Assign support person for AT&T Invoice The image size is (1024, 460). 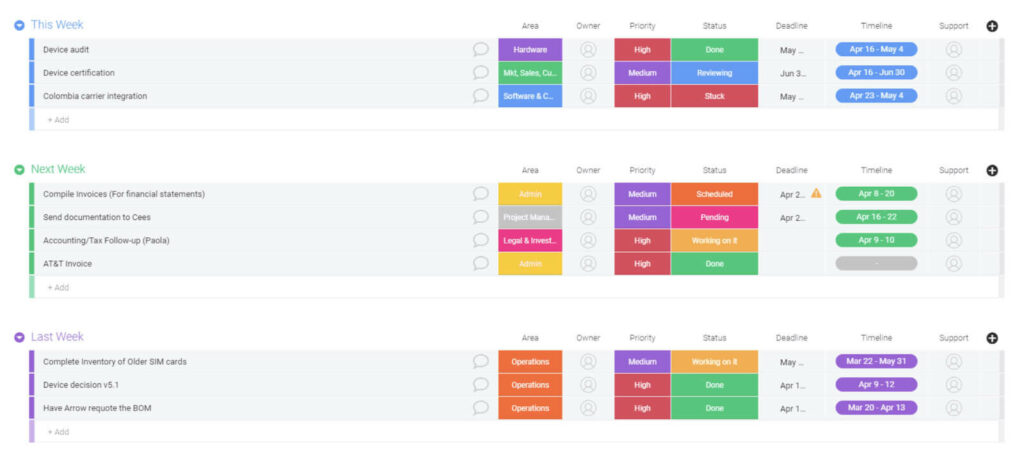coord(954,264)
